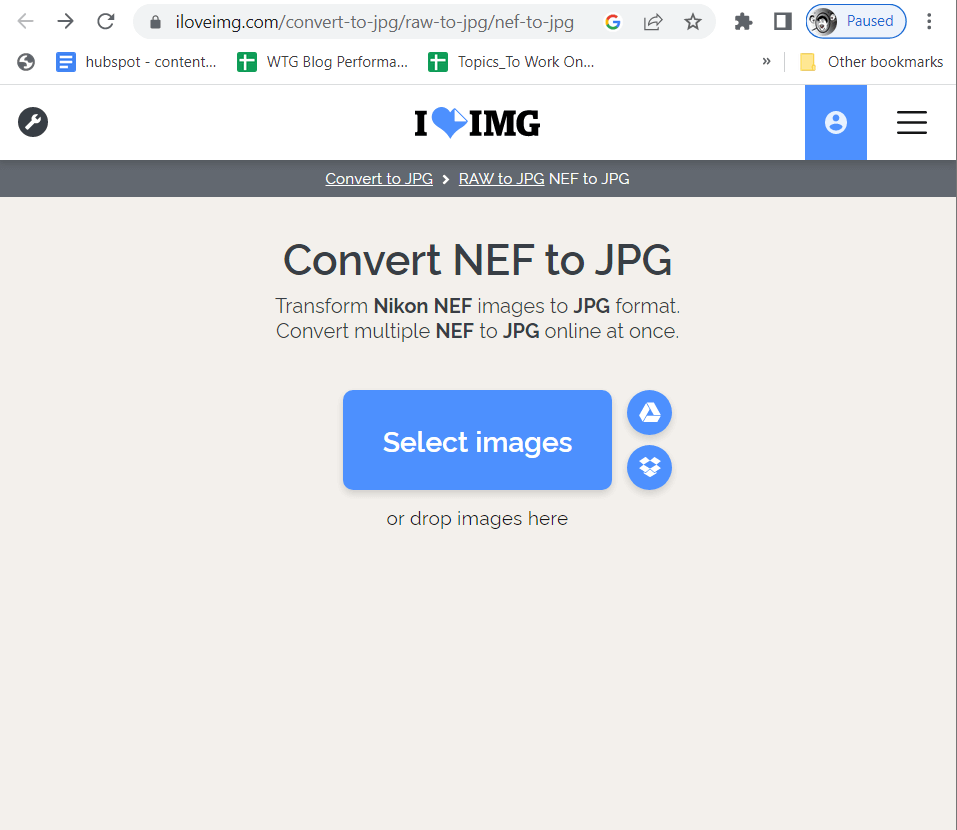Image resolution: width=957 pixels, height=830 pixels.
Task: Click the Select images button
Action: pos(477,440)
